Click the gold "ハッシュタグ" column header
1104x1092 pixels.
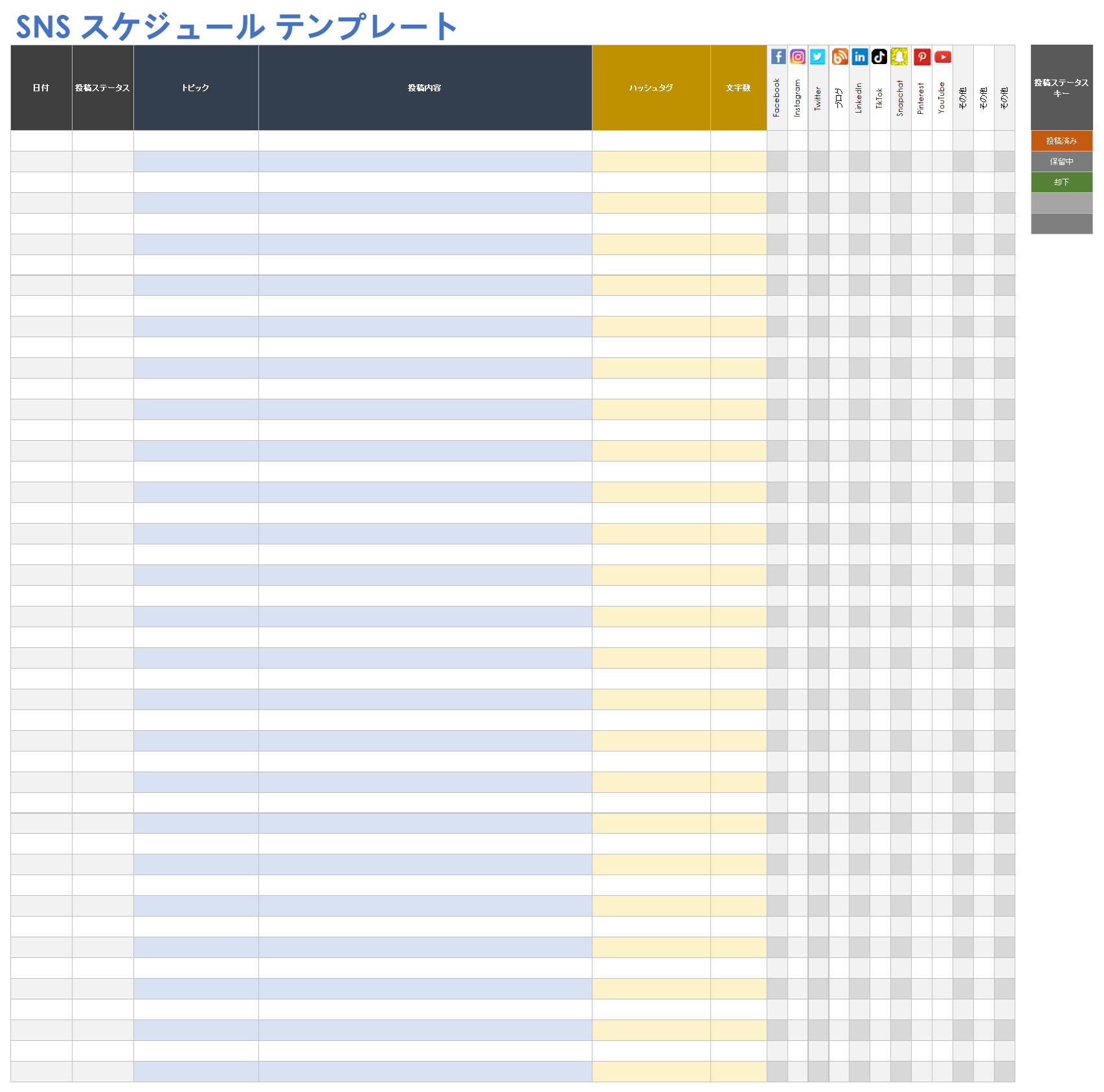coord(651,88)
